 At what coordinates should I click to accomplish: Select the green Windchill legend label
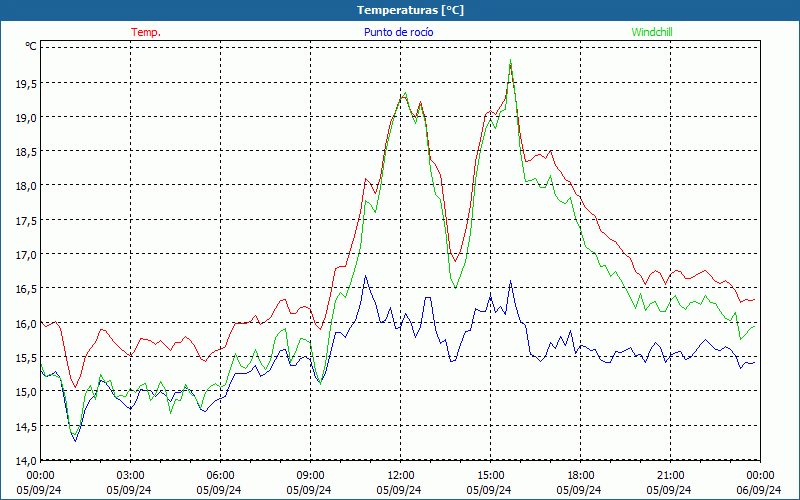(652, 32)
